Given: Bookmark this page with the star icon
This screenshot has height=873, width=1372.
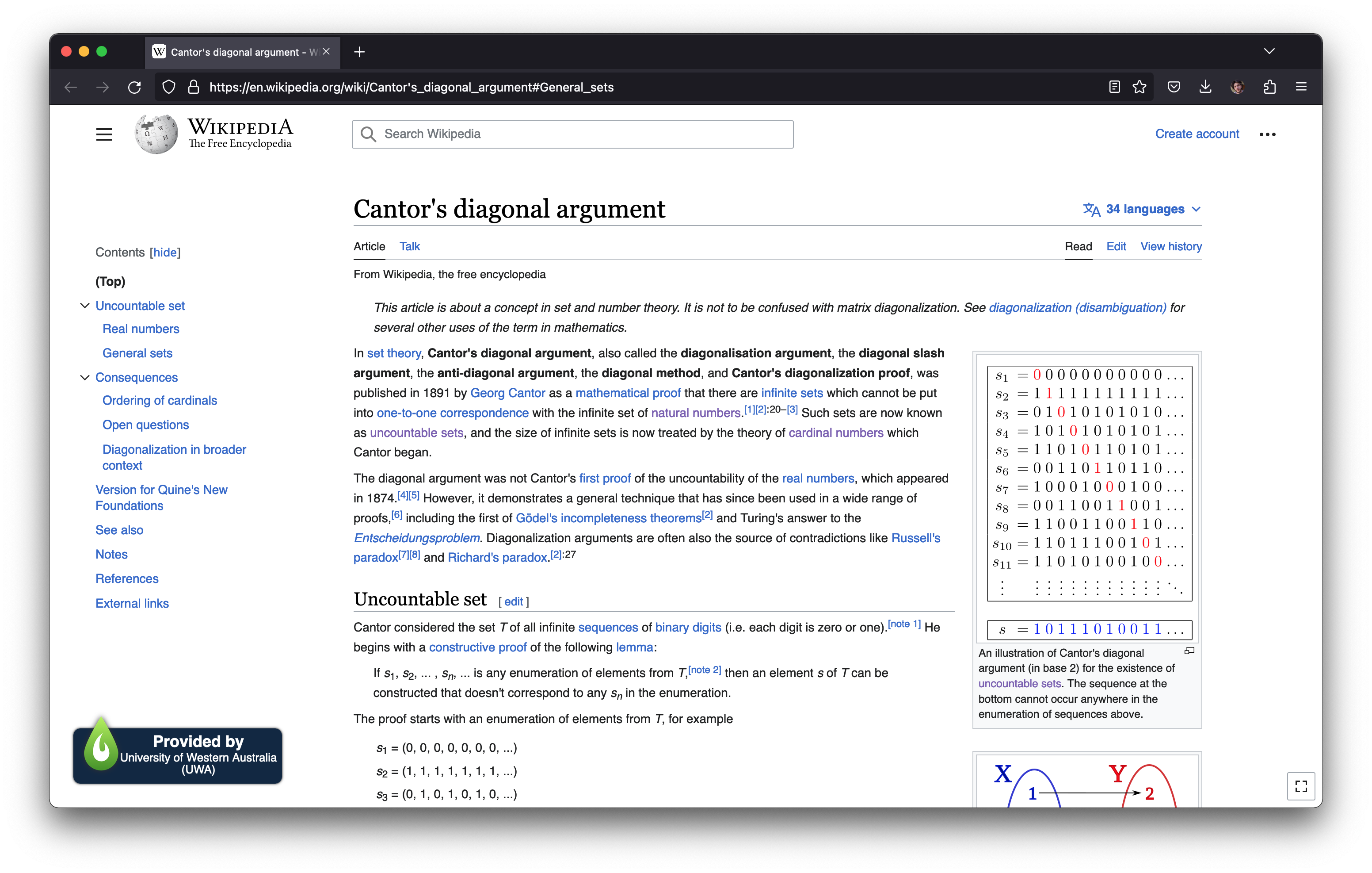Looking at the screenshot, I should (1139, 87).
